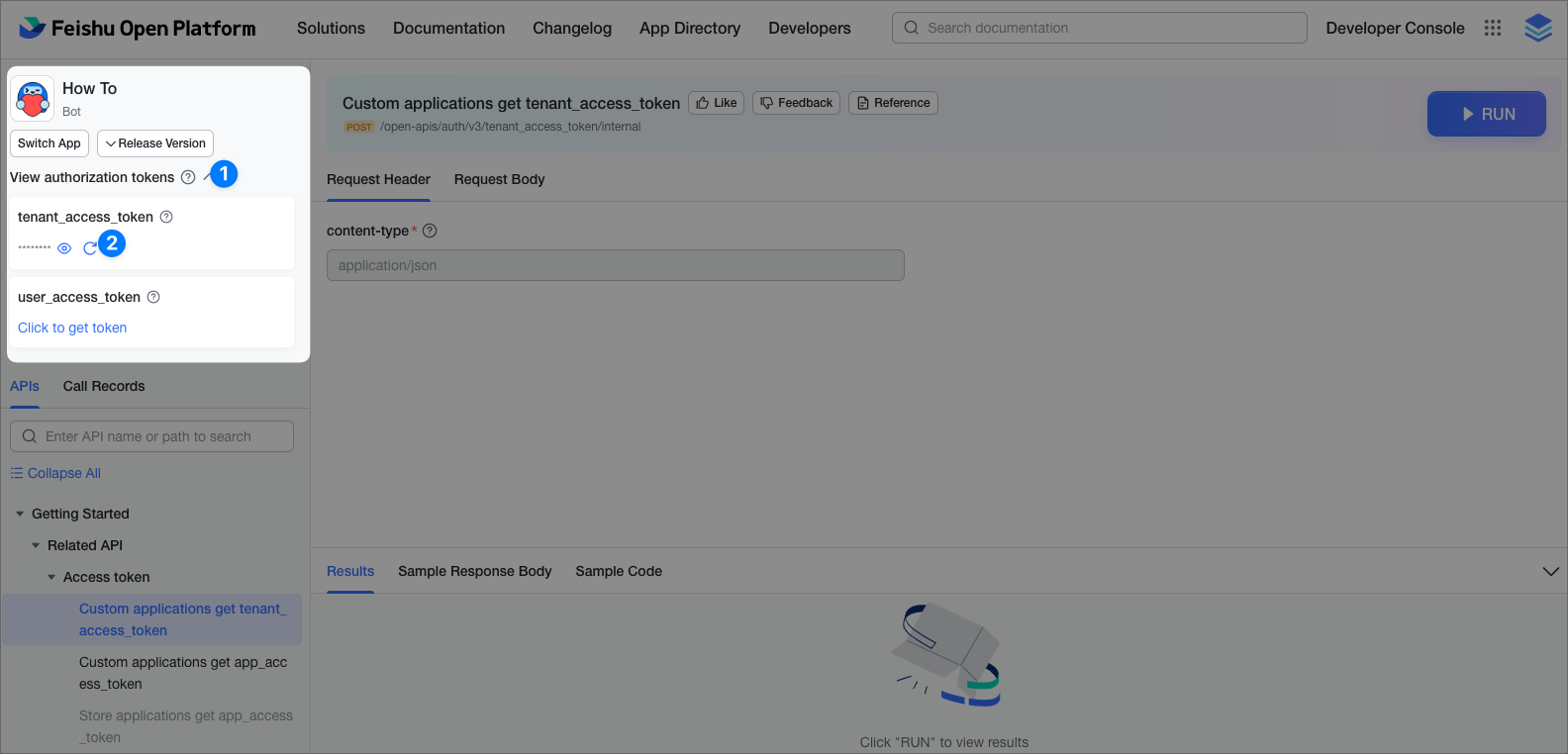Open the Reference button
This screenshot has height=754, width=1568.
point(893,103)
